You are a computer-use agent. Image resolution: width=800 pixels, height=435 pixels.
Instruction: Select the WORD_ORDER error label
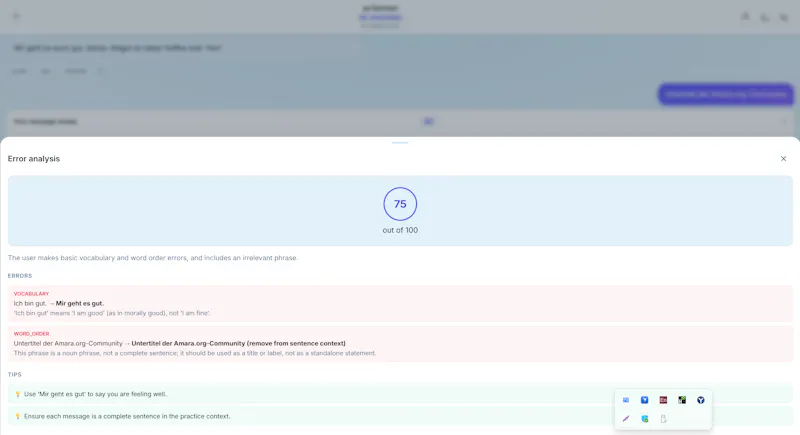(x=31, y=334)
